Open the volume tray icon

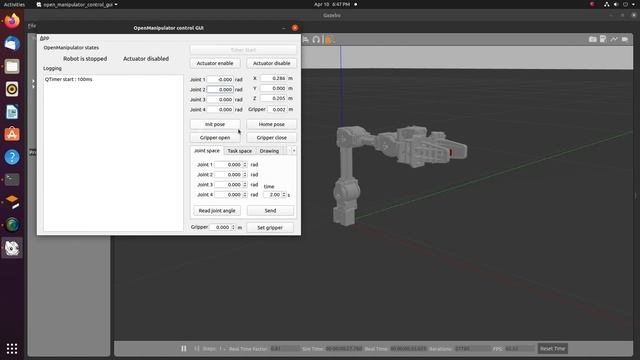coord(616,4)
